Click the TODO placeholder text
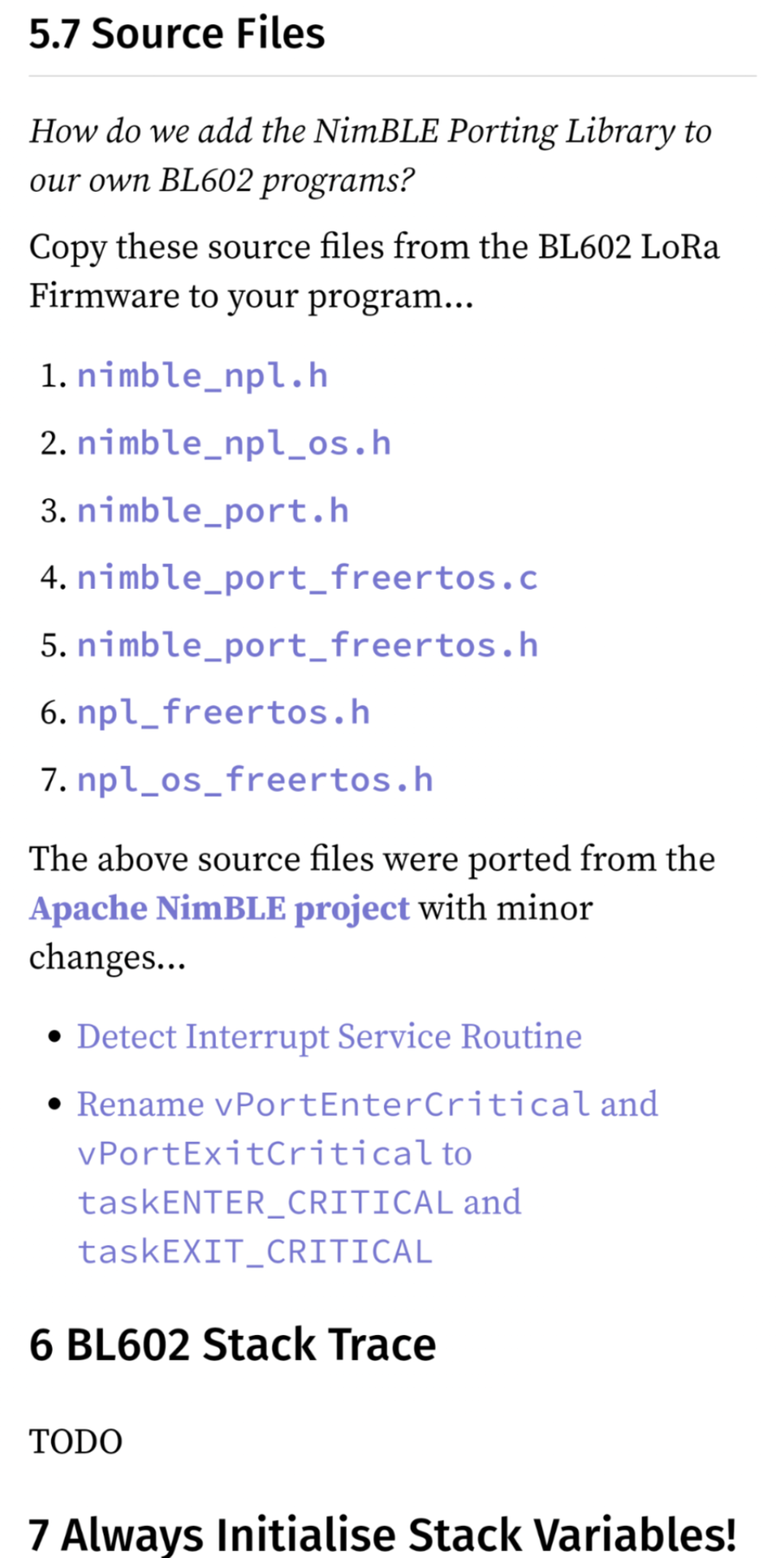Viewport: 784px width, 1558px height. coord(76,1441)
